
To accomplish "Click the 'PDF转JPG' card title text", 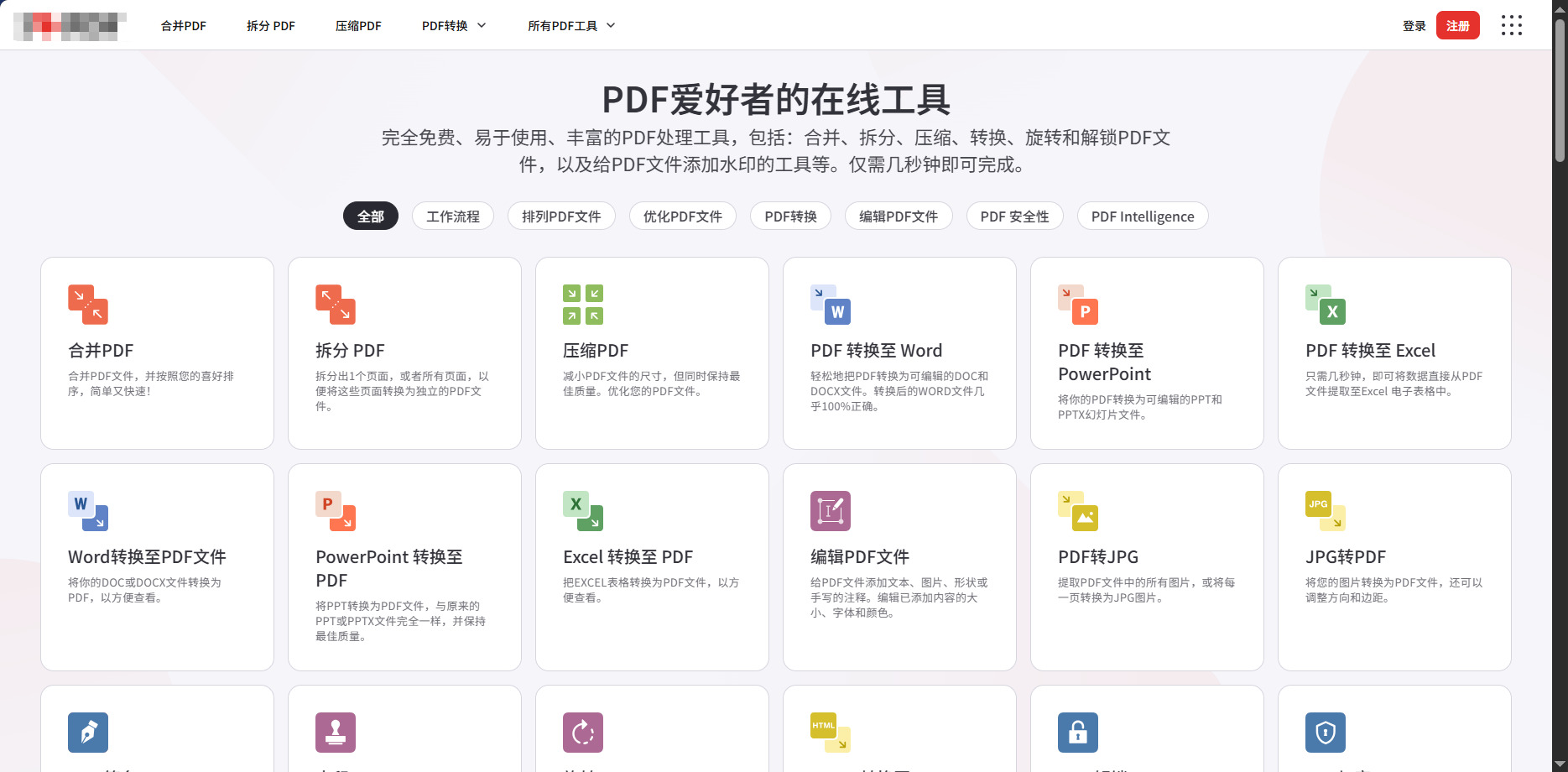I will (x=1098, y=557).
